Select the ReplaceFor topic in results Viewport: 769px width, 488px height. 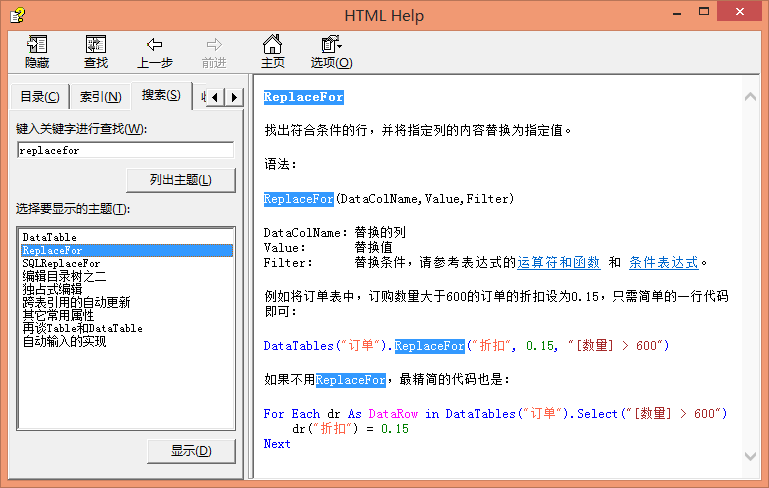point(127,251)
